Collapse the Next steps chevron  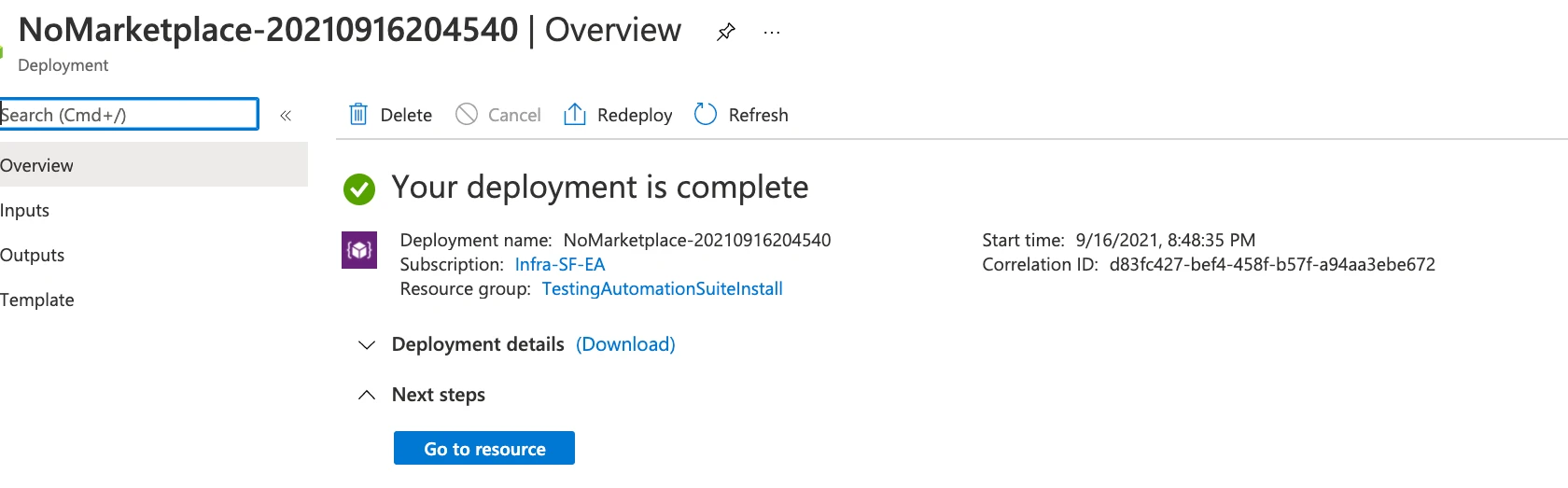[x=367, y=395]
